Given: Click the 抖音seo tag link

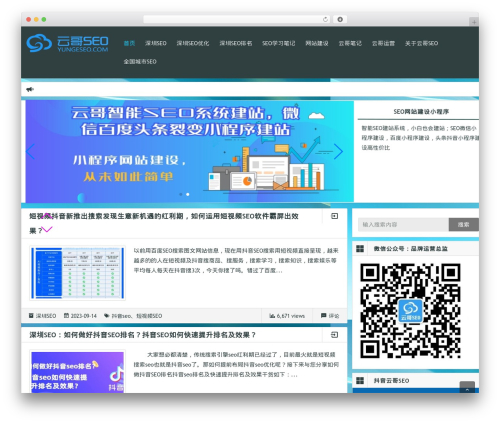Looking at the screenshot, I should click(121, 316).
